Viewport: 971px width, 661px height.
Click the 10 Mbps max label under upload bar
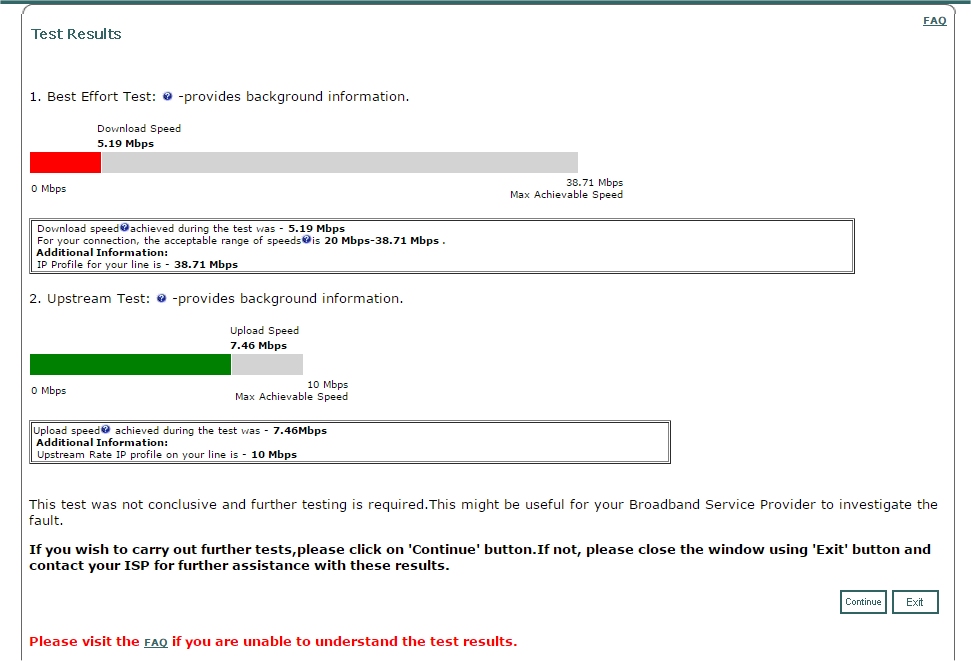pos(327,385)
